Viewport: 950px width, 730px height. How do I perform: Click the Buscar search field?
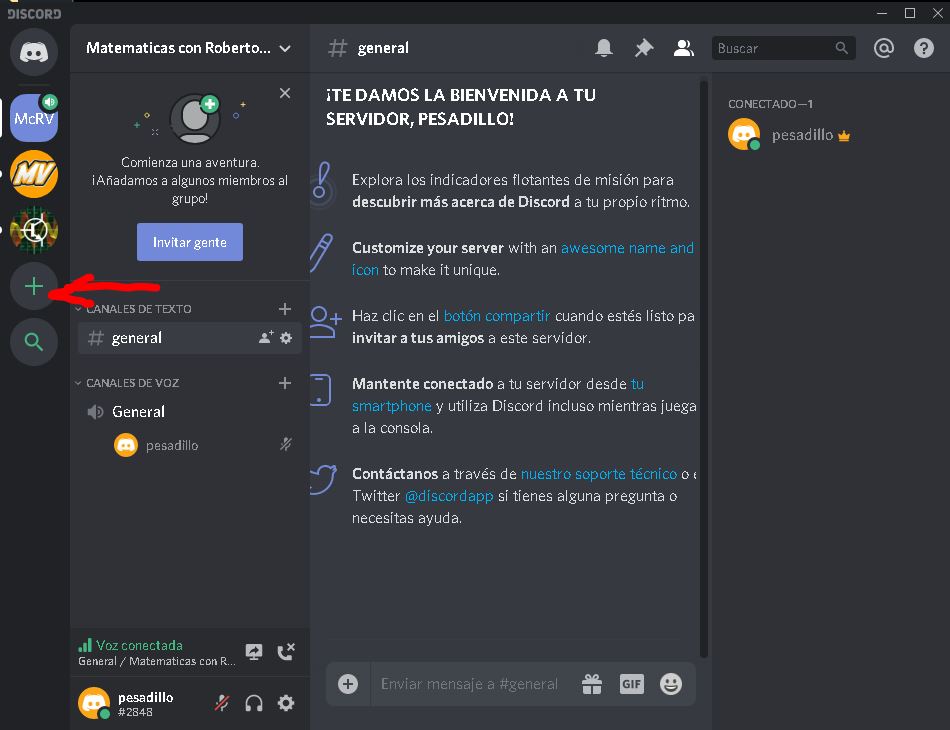coord(783,48)
